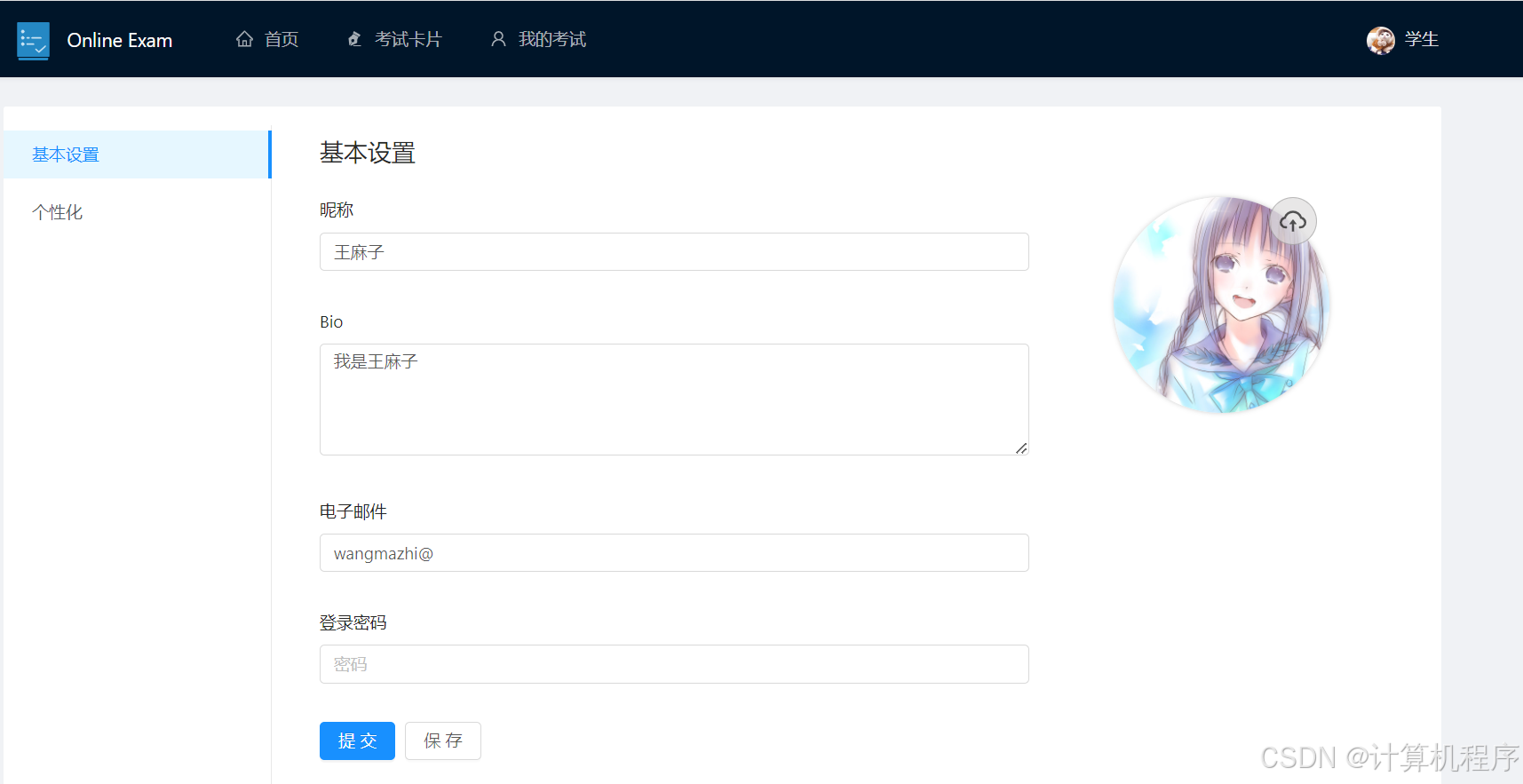The height and width of the screenshot is (784, 1523).
Task: Click the Online Exam title text
Action: pyautogui.click(x=120, y=41)
